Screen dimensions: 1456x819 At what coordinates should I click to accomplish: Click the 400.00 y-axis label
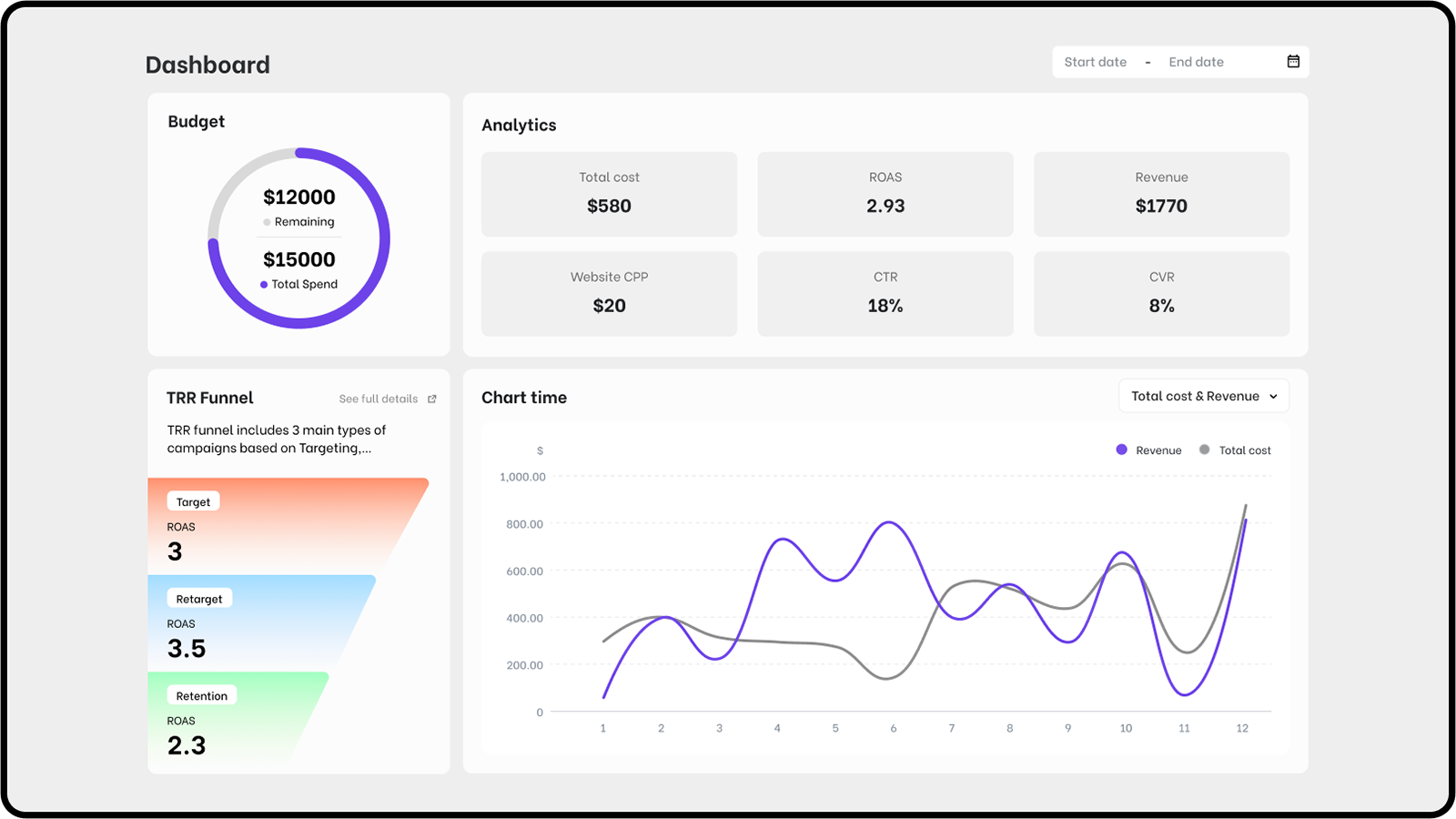click(524, 618)
